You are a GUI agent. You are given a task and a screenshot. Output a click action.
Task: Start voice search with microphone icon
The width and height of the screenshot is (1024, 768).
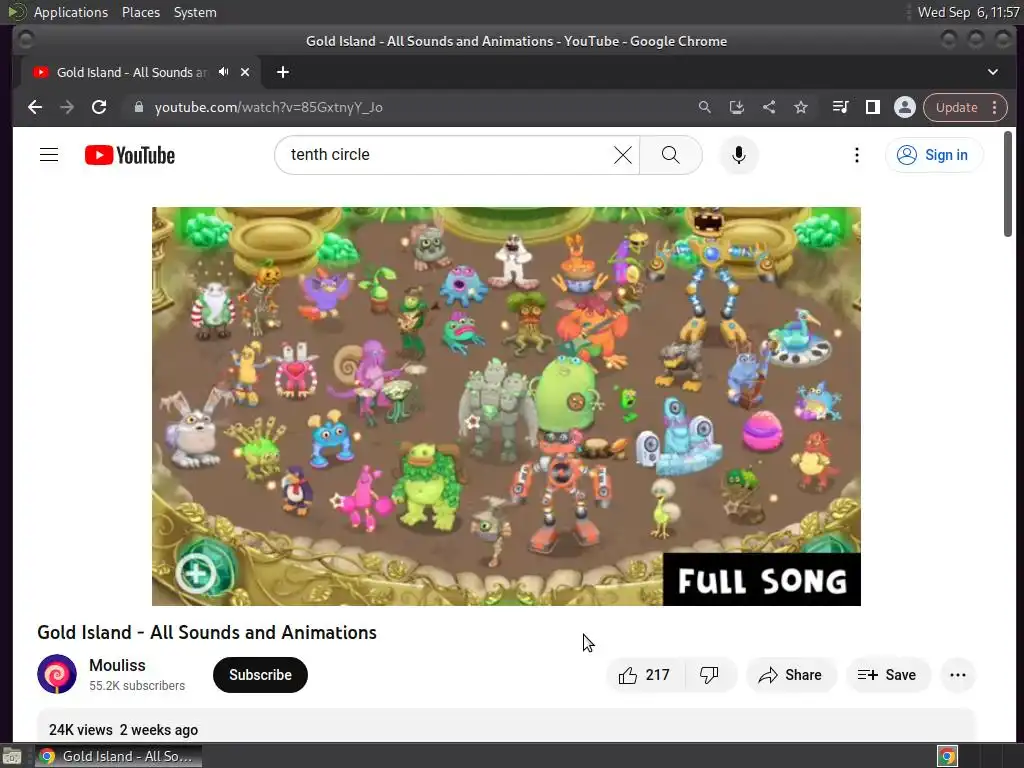[739, 155]
